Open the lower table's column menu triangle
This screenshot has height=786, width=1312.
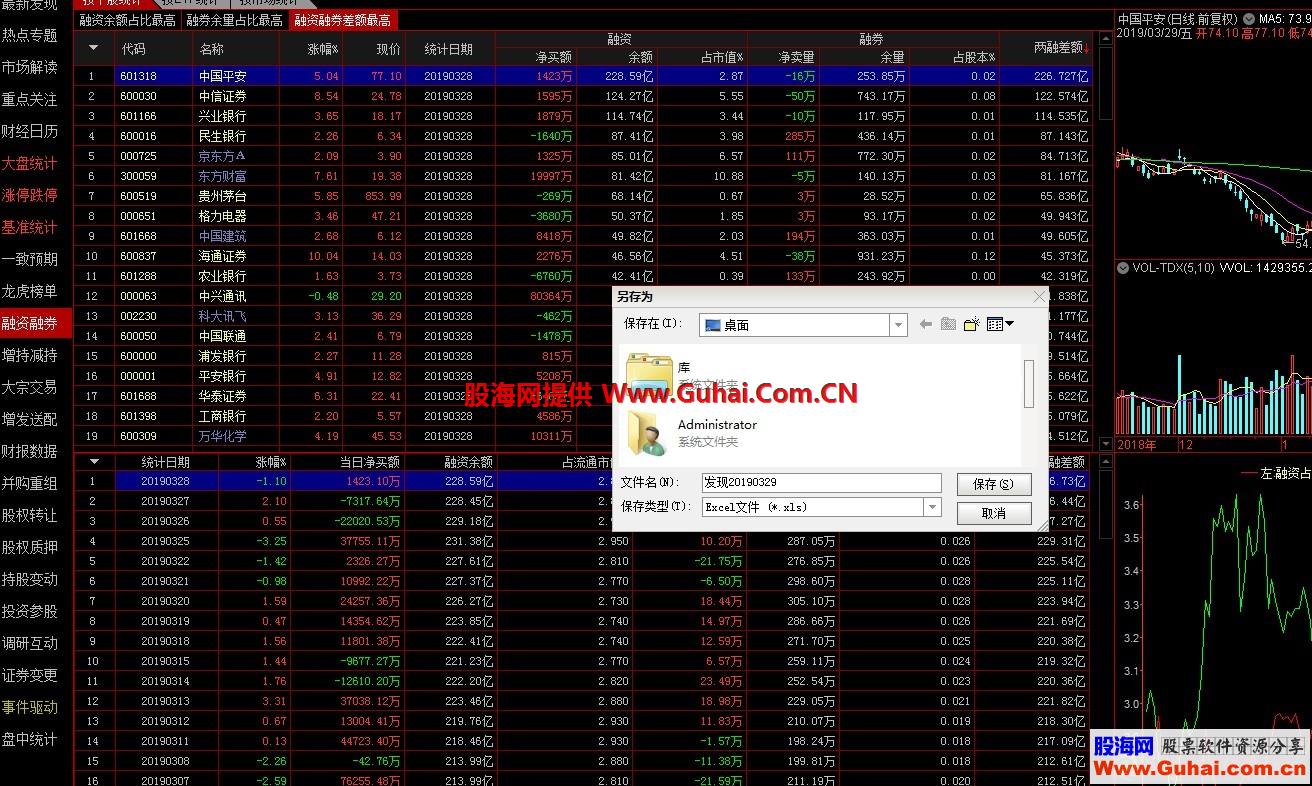pyautogui.click(x=94, y=462)
